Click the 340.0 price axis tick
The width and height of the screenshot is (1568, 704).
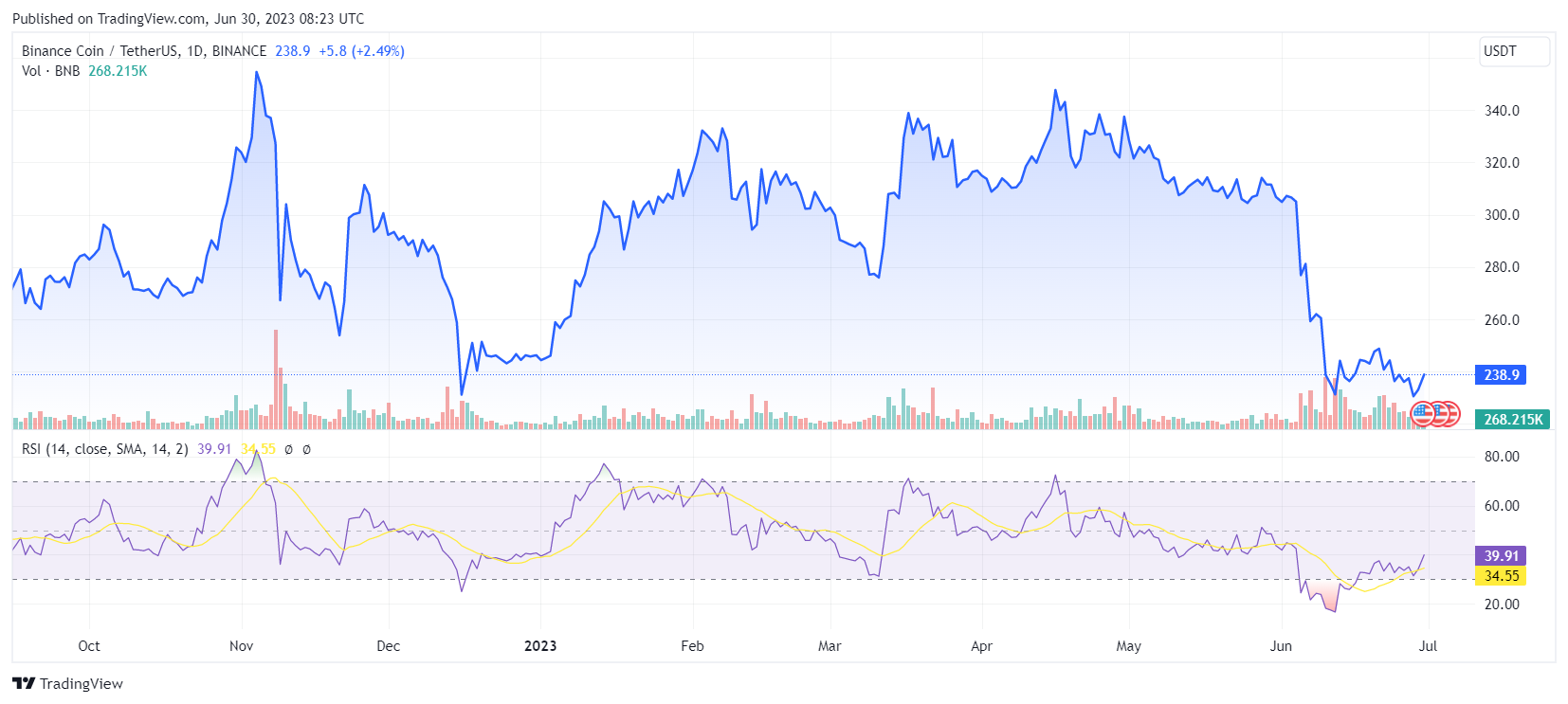pyautogui.click(x=1502, y=111)
